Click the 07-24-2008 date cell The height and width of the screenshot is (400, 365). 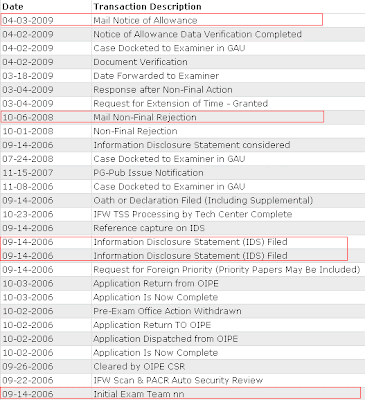[28, 159]
